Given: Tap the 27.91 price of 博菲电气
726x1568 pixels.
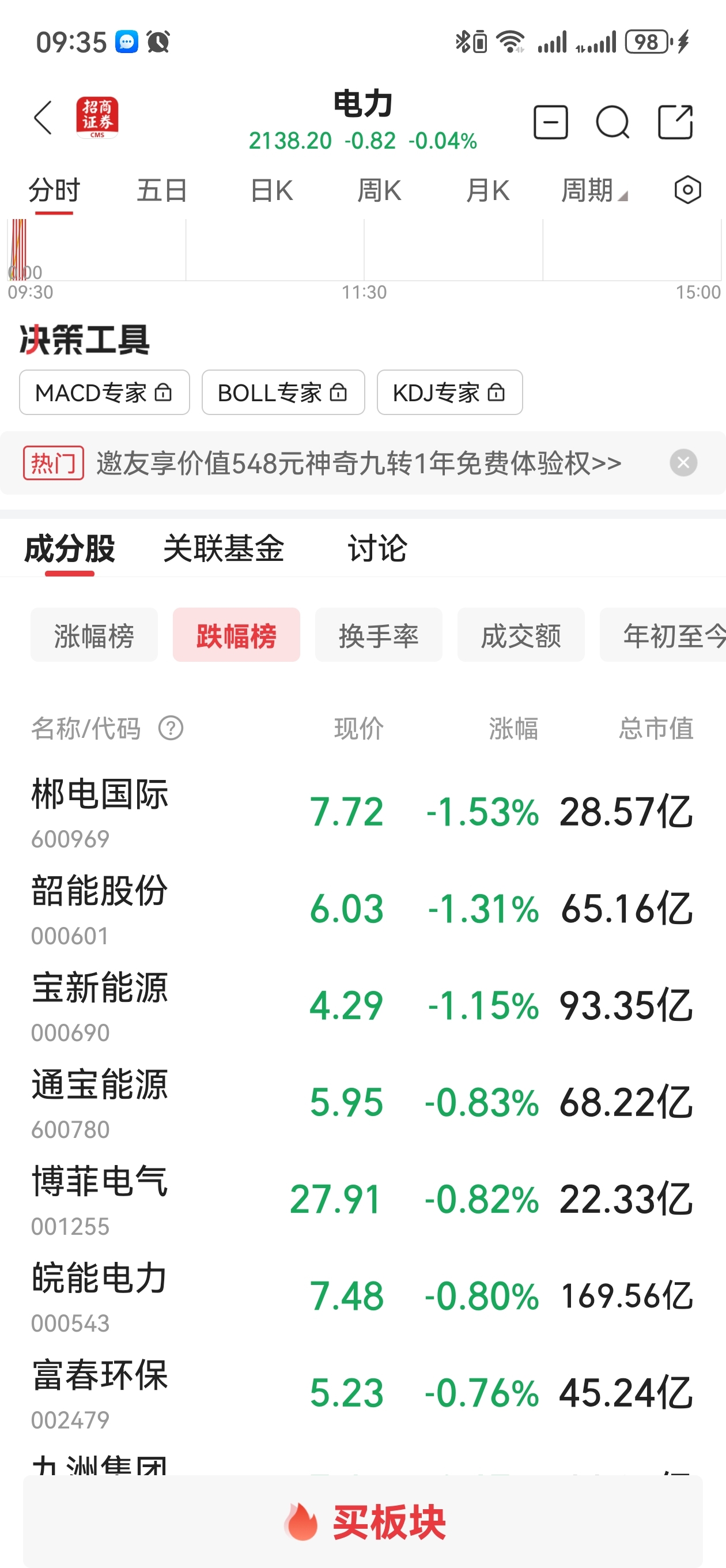Looking at the screenshot, I should 336,1200.
